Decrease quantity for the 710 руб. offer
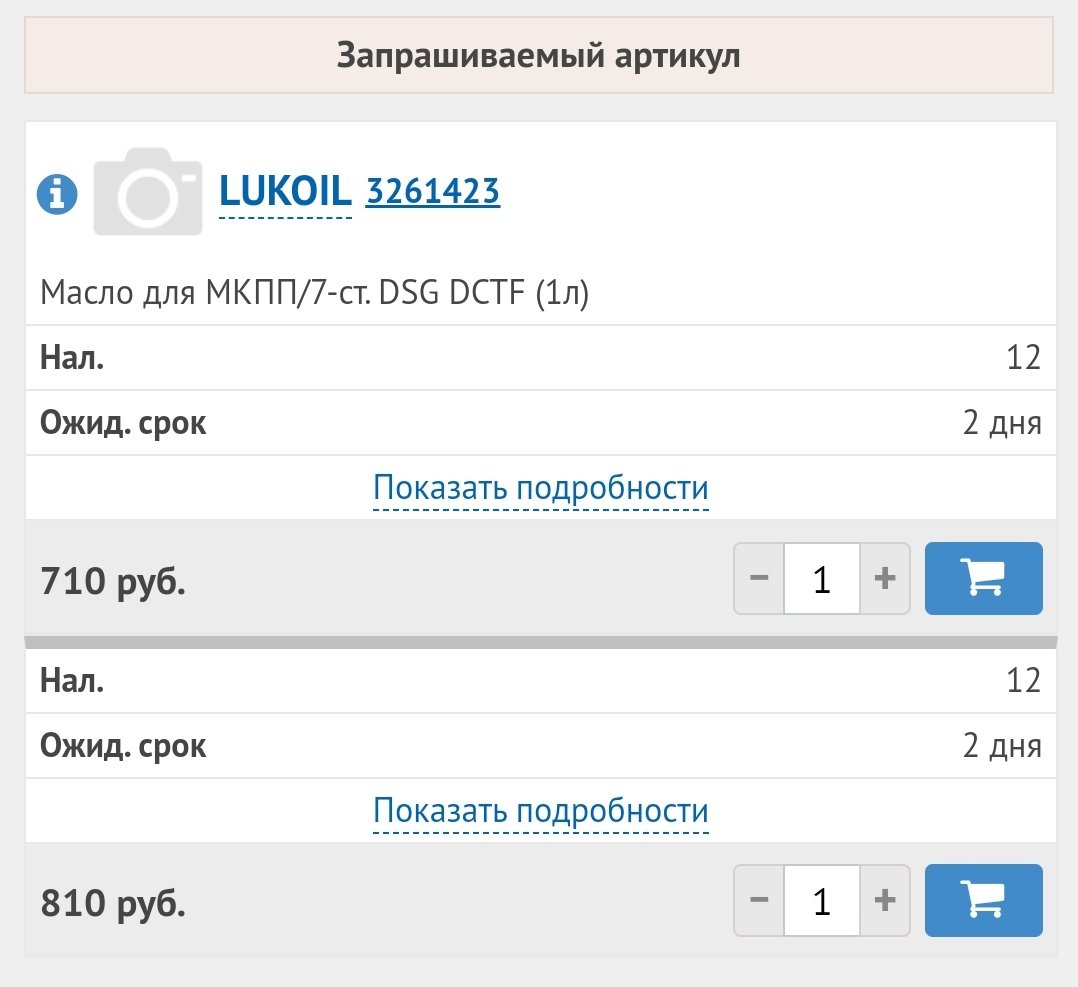Screen dimensions: 1078x987 tap(759, 578)
